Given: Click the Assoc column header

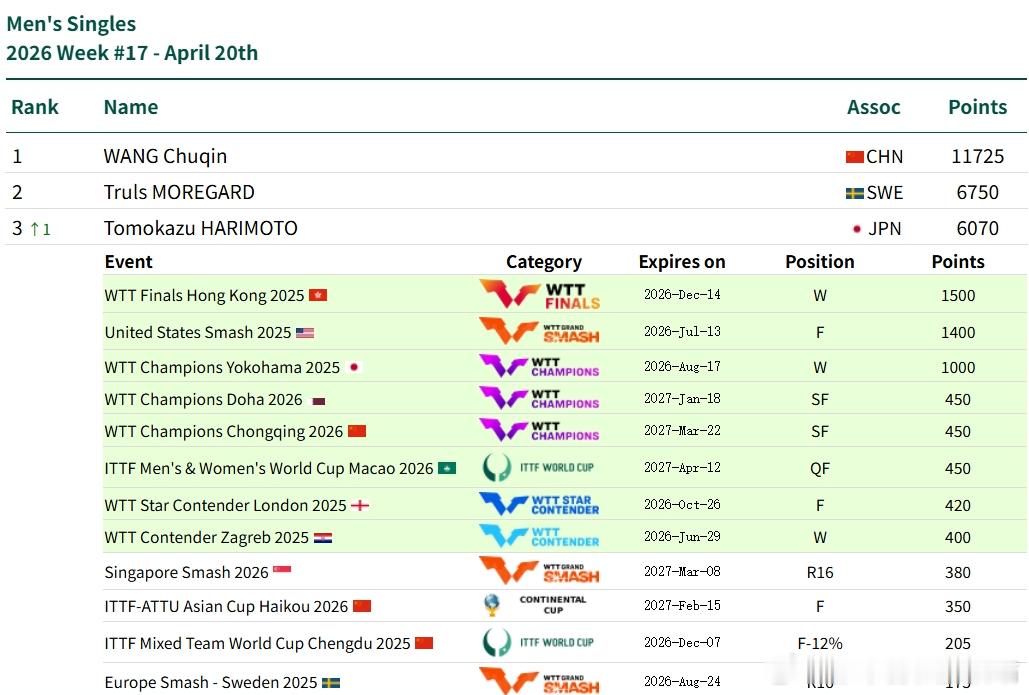Looking at the screenshot, I should pos(873,107).
